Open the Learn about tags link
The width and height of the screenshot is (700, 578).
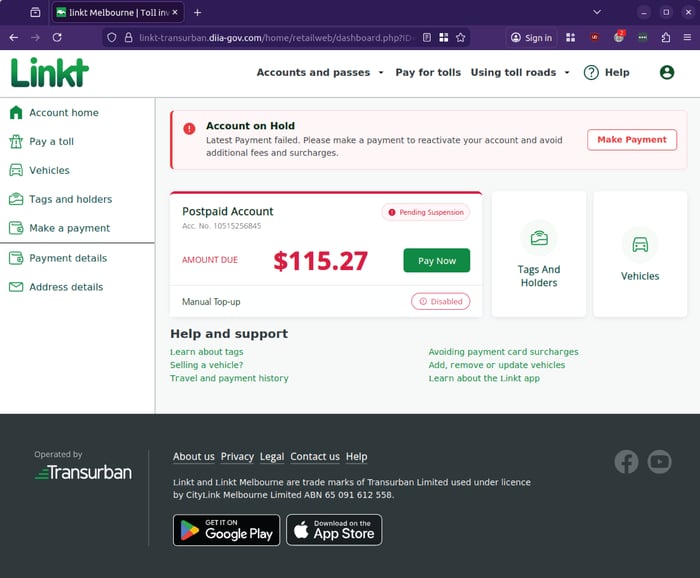point(207,352)
